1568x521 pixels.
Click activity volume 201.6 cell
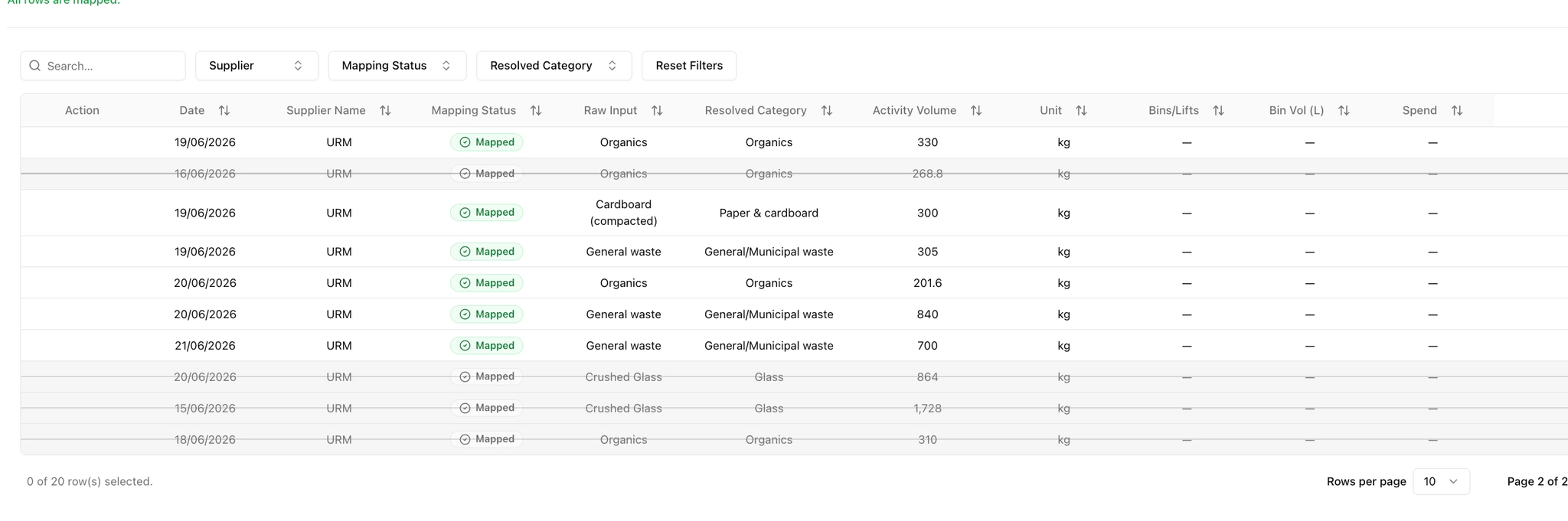pos(927,283)
